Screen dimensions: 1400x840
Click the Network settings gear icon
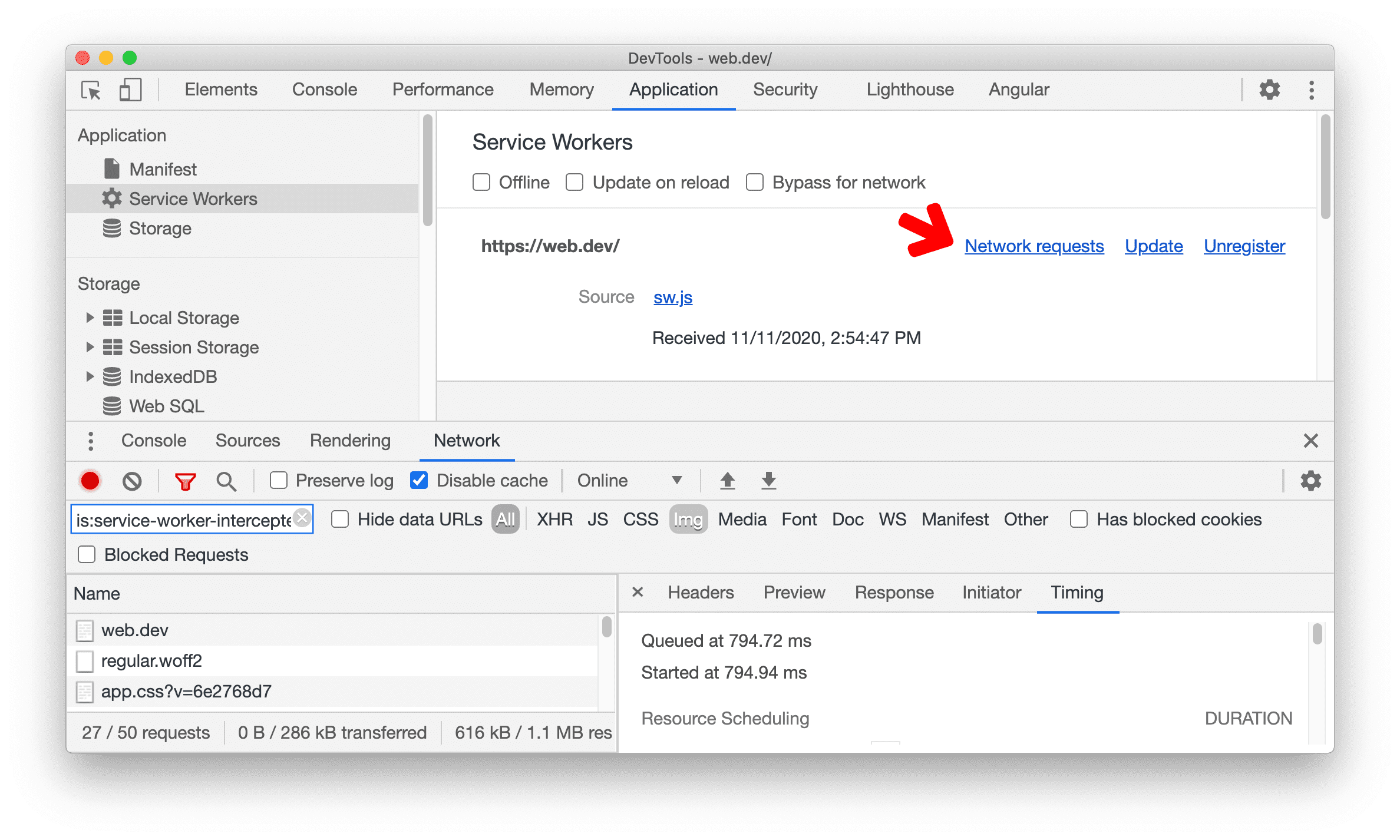pyautogui.click(x=1310, y=480)
